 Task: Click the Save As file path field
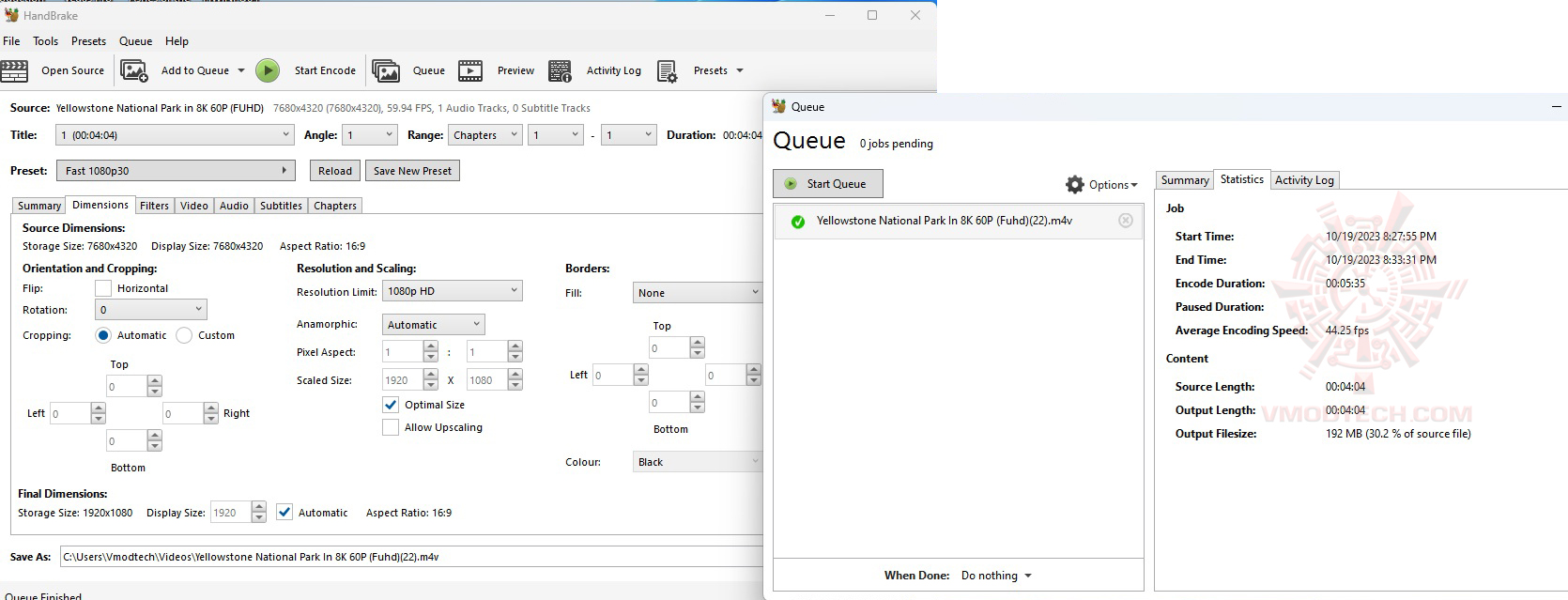[x=411, y=557]
